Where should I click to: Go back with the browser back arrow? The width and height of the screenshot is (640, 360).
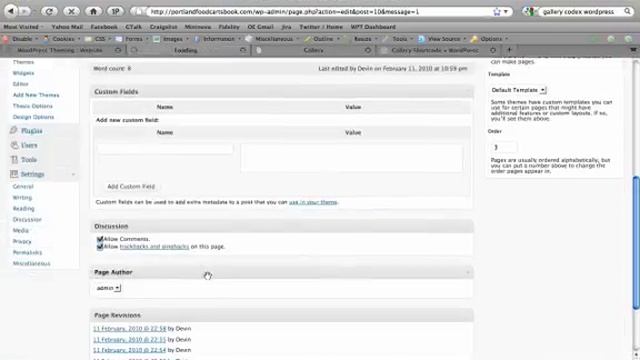(11, 11)
